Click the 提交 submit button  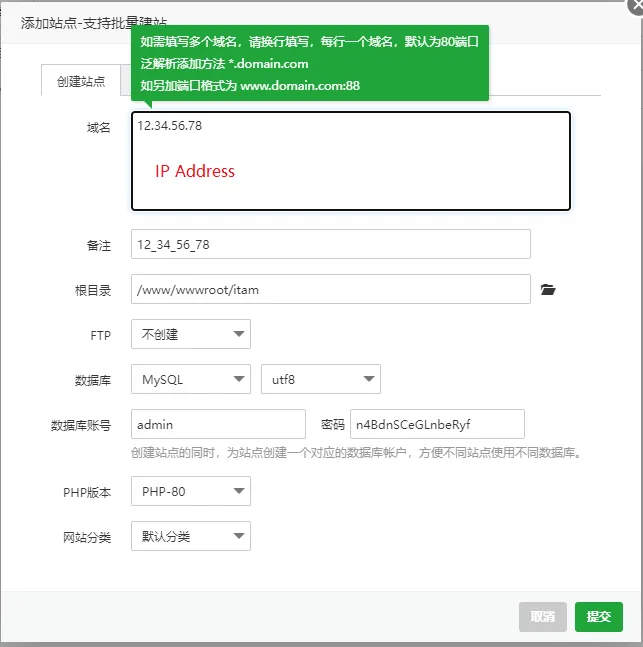[599, 617]
